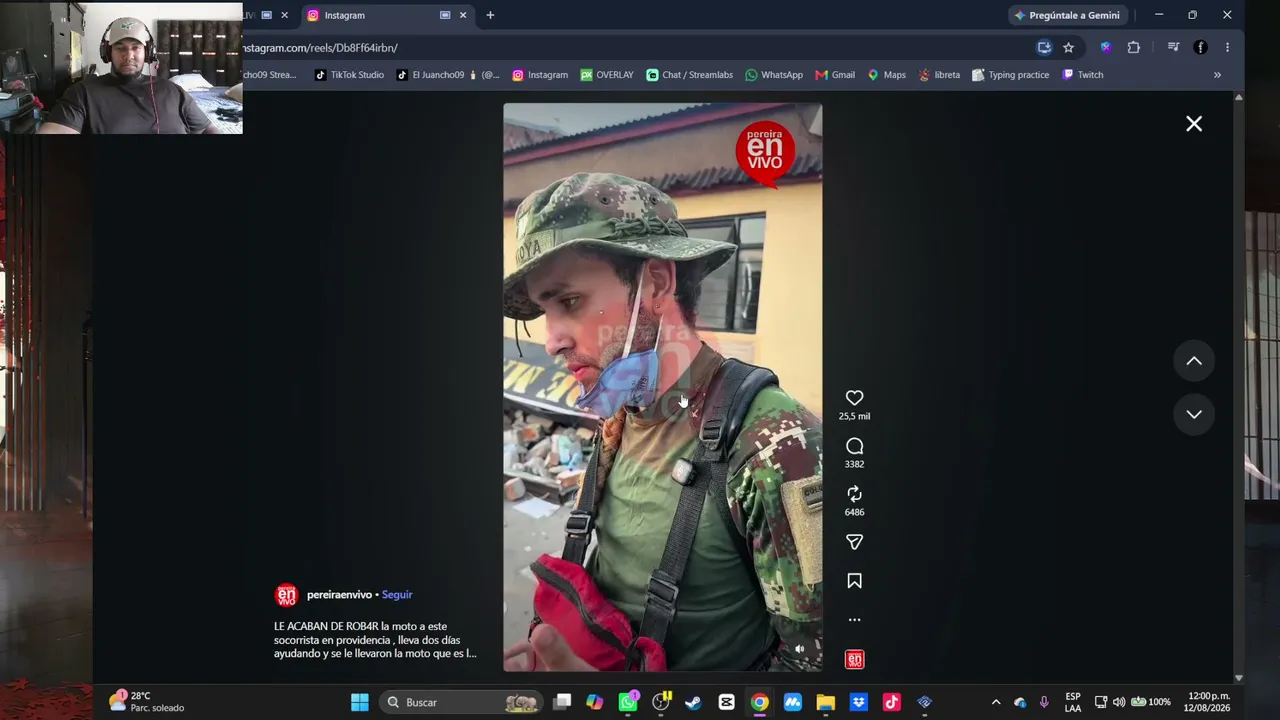Viewport: 1280px width, 720px height.
Task: Open the OVERLAY bookmark
Action: (607, 75)
